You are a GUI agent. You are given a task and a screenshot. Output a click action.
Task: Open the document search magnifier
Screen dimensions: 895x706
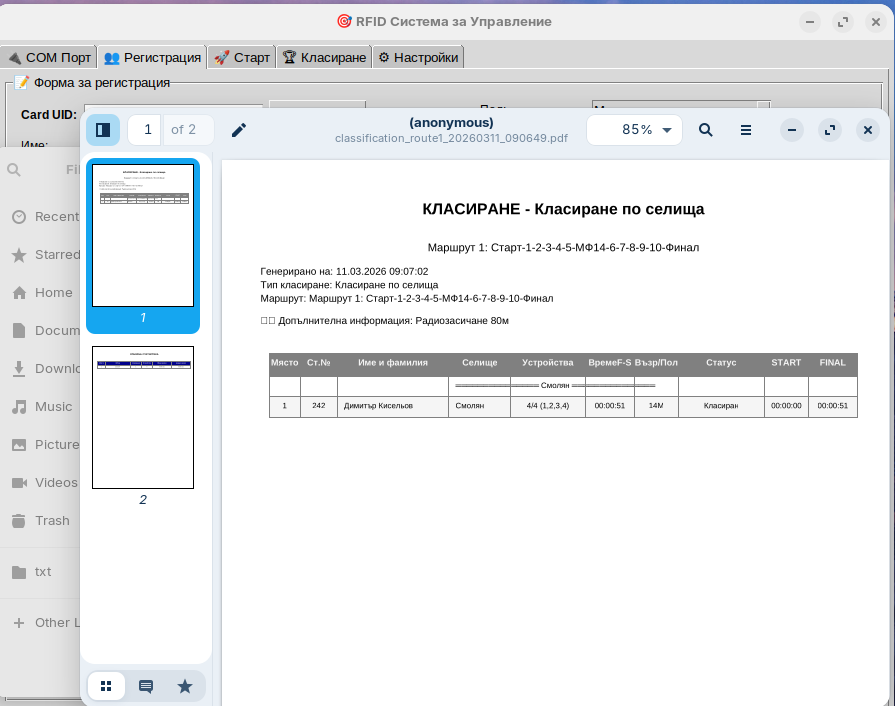point(706,130)
